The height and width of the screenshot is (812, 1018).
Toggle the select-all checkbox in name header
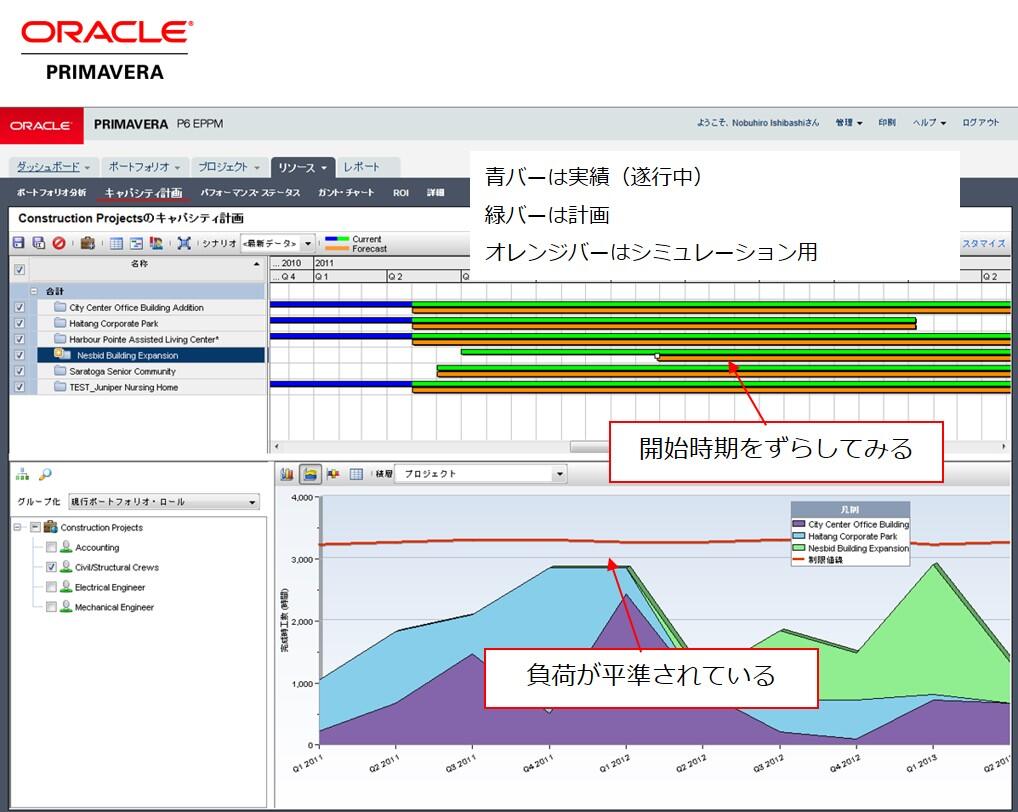click(19, 269)
